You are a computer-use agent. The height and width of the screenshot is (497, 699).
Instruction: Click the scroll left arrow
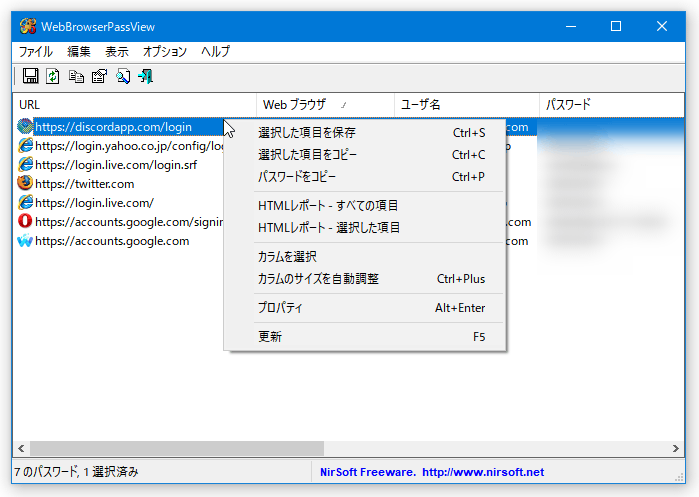(21, 448)
